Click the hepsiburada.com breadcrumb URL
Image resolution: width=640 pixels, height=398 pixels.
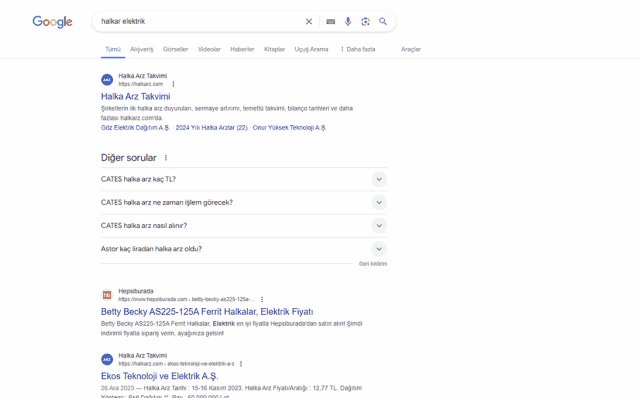click(187, 299)
